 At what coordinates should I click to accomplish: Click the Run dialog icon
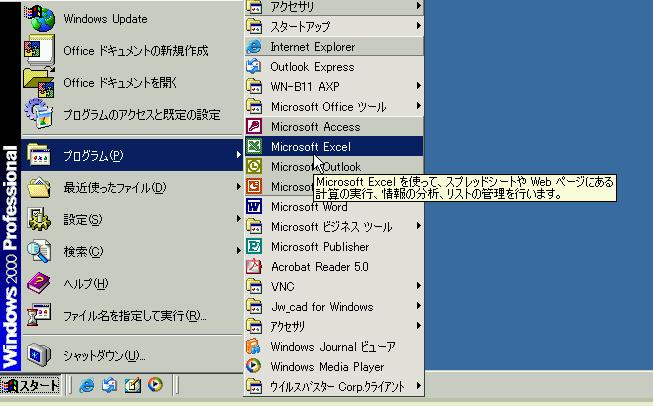click(x=39, y=315)
